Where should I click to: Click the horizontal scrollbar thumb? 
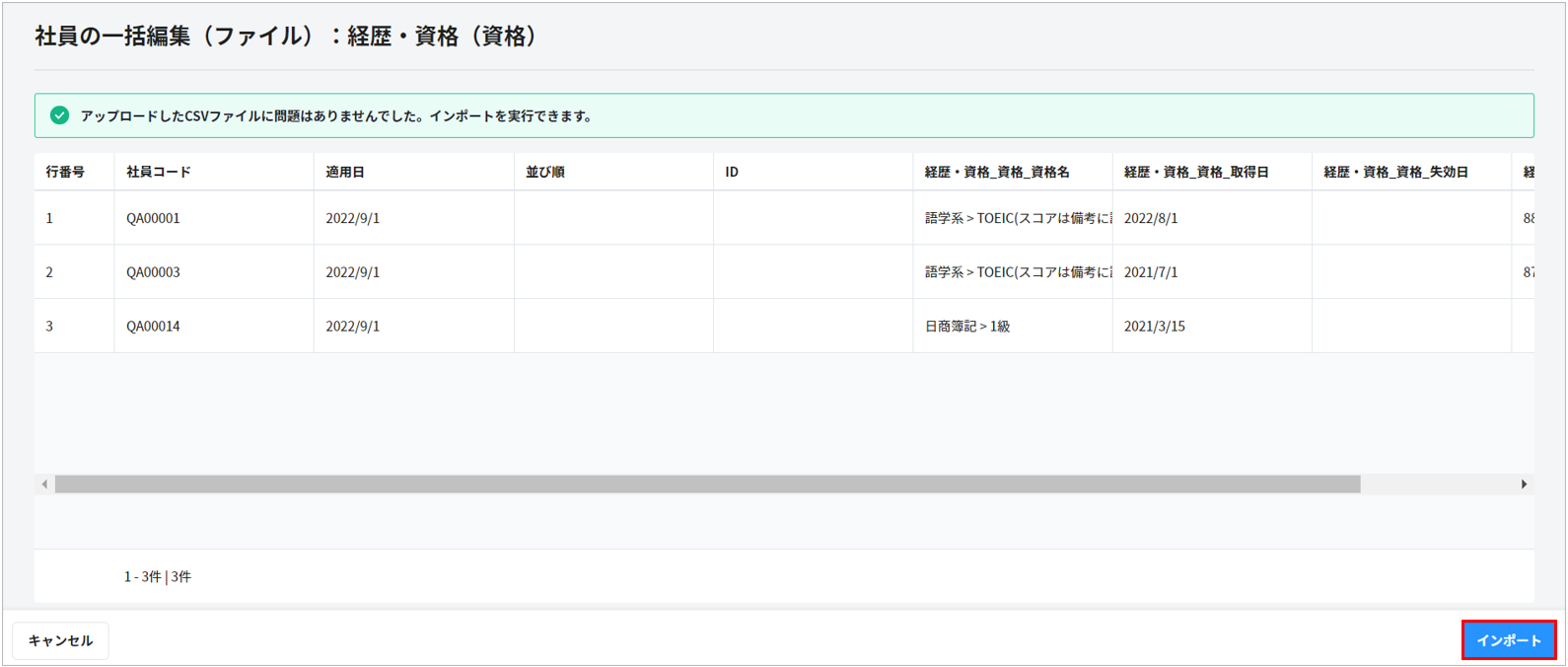(707, 484)
